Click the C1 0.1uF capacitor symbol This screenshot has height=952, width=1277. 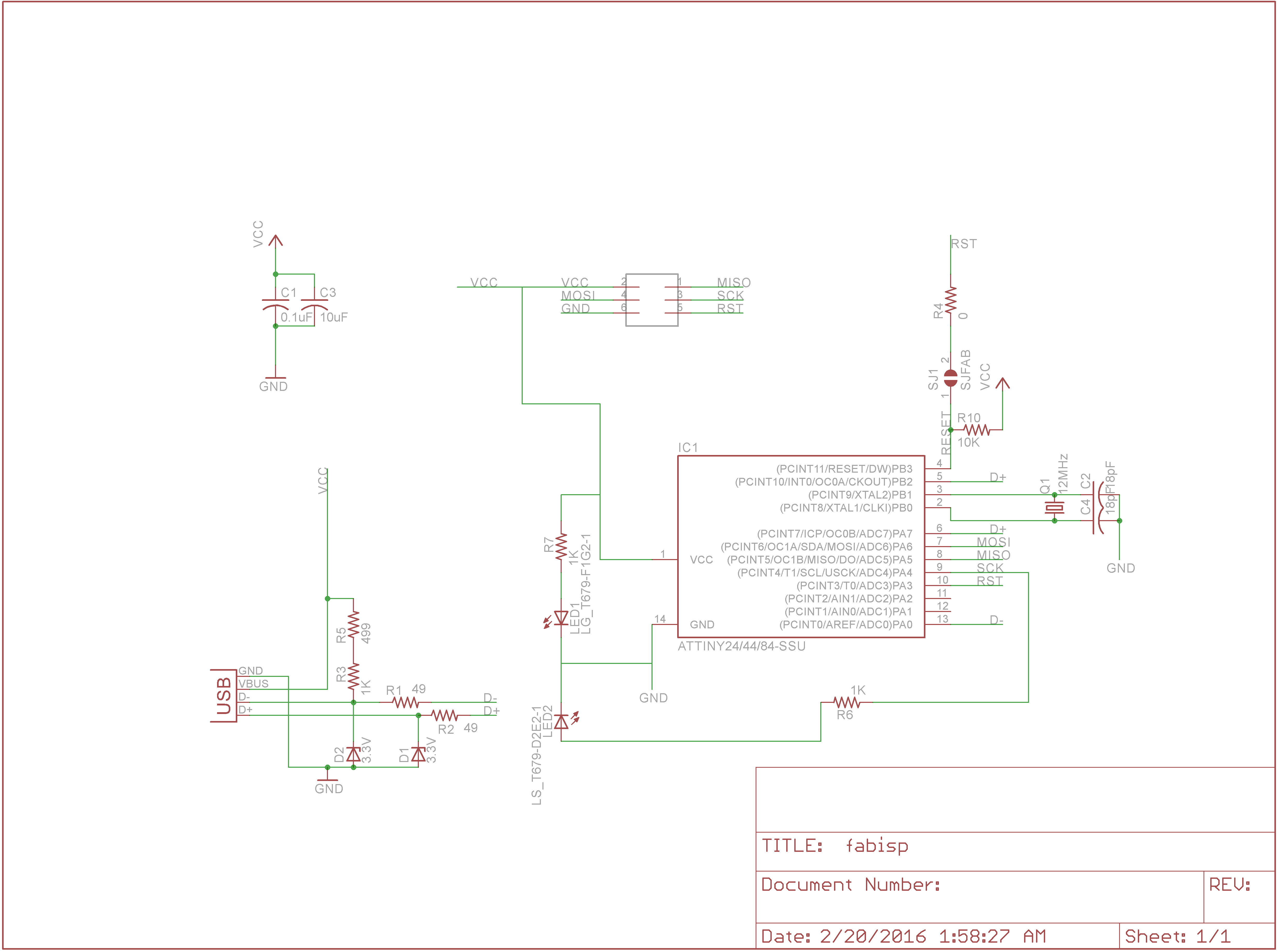point(275,304)
